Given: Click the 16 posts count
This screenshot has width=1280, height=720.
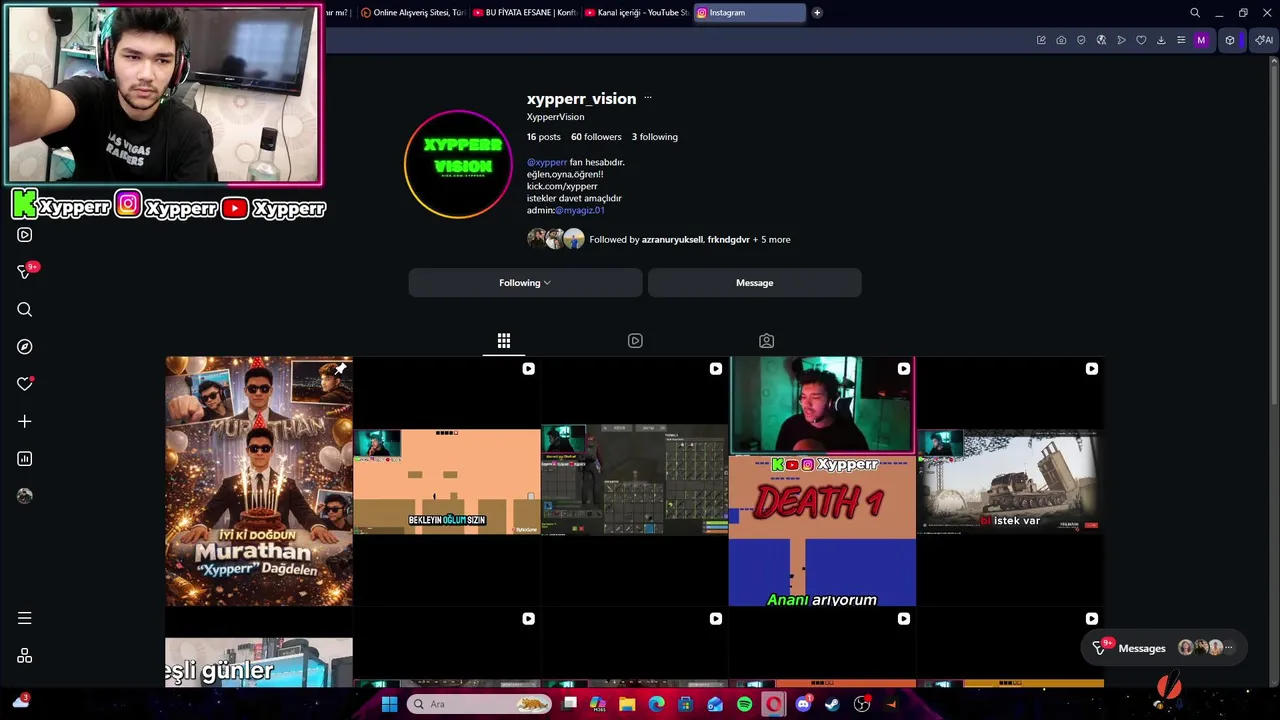Looking at the screenshot, I should click(544, 137).
